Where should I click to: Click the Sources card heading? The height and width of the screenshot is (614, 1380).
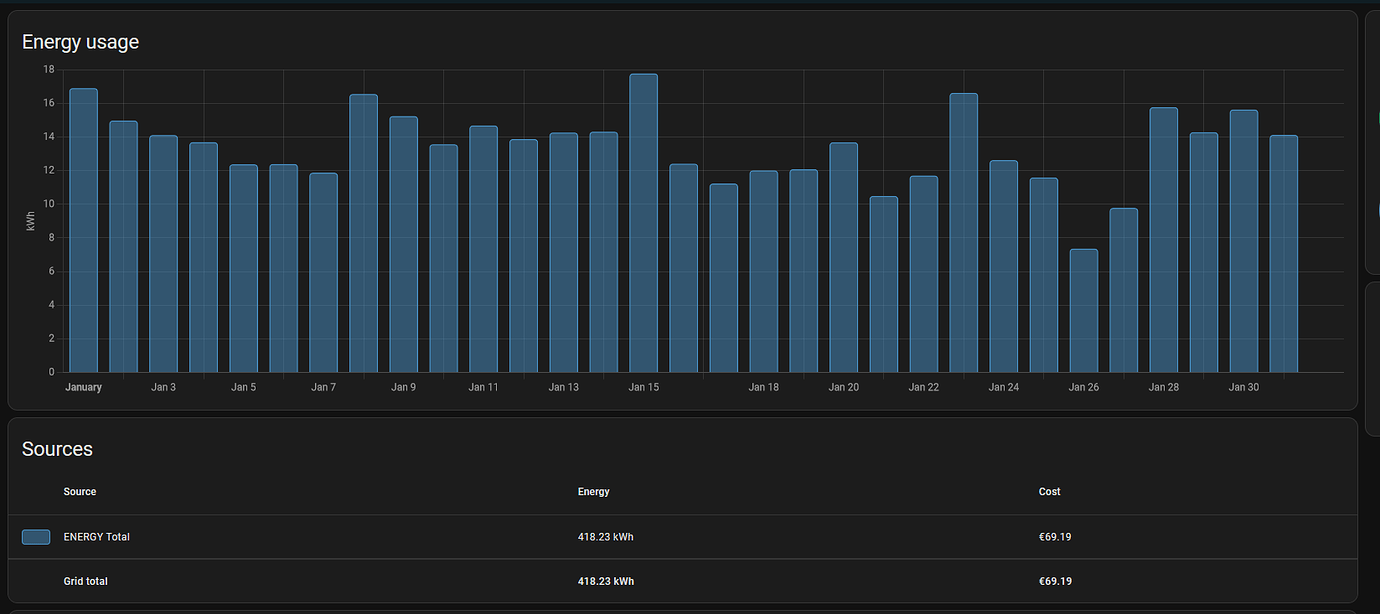[57, 449]
